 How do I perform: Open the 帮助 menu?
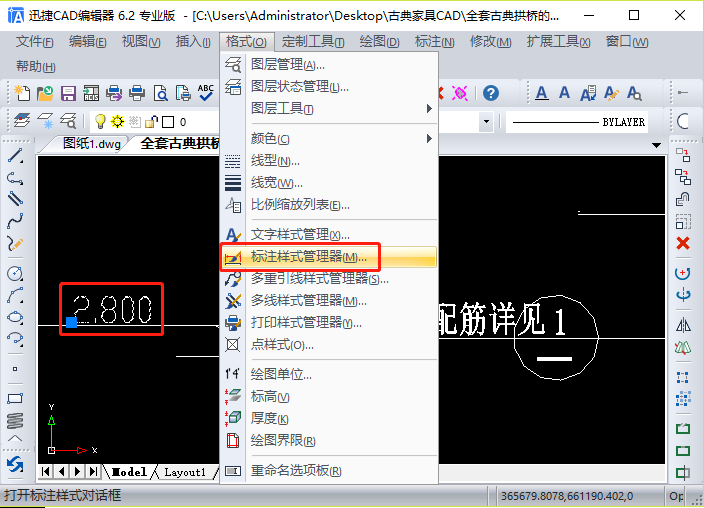click(x=35, y=66)
